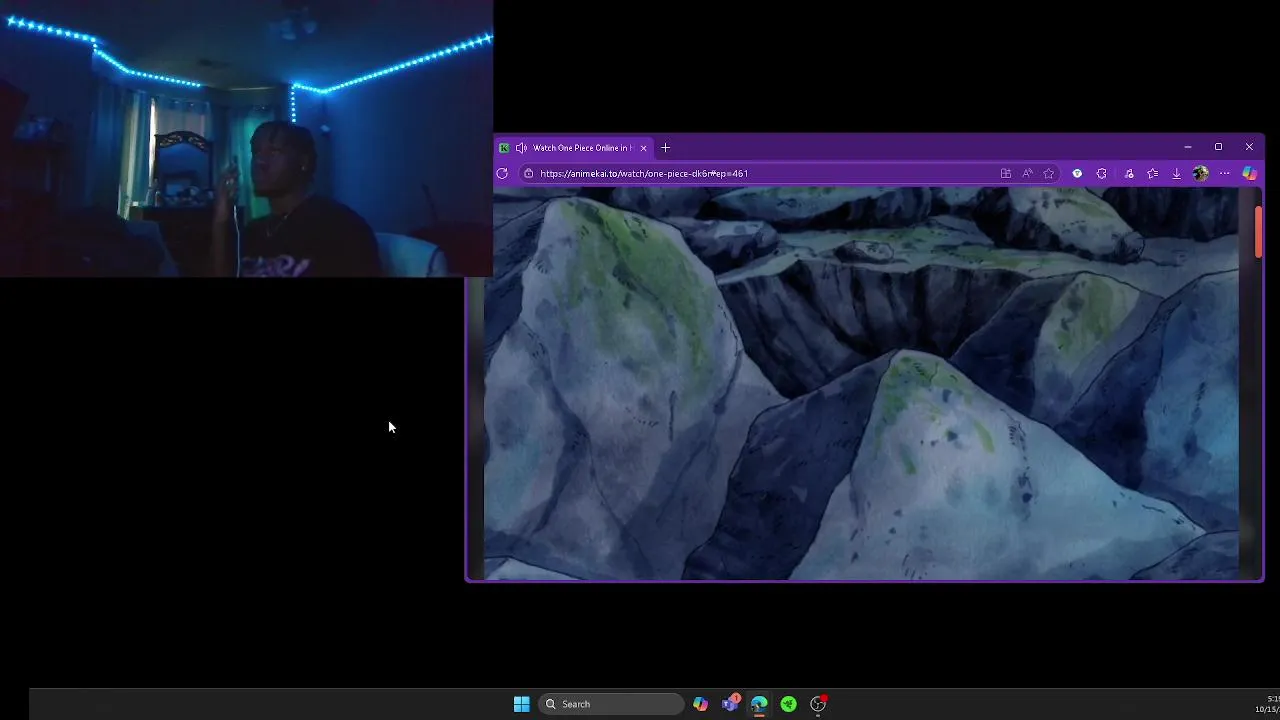Image resolution: width=1280 pixels, height=720 pixels.
Task: Mute the tab audio speaker icon
Action: pyautogui.click(x=521, y=148)
